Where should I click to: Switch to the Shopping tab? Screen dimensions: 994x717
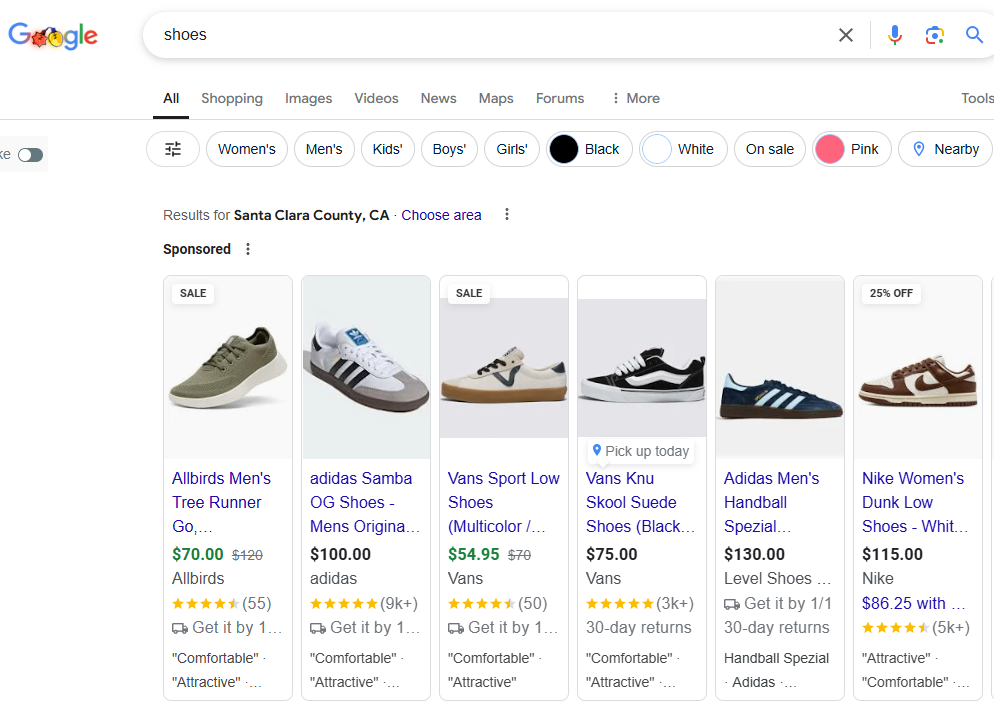click(x=232, y=98)
